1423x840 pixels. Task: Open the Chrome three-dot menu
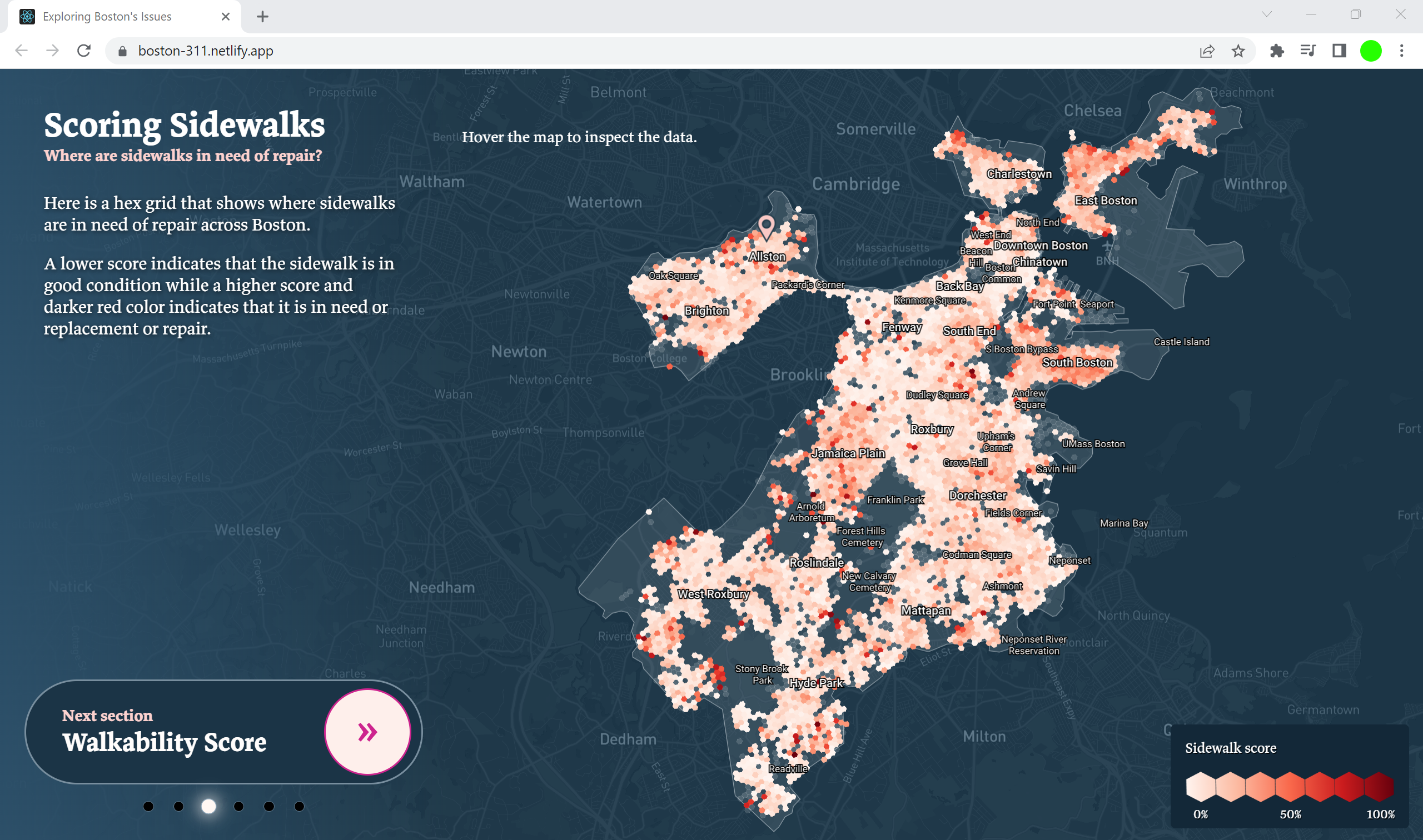[x=1401, y=51]
